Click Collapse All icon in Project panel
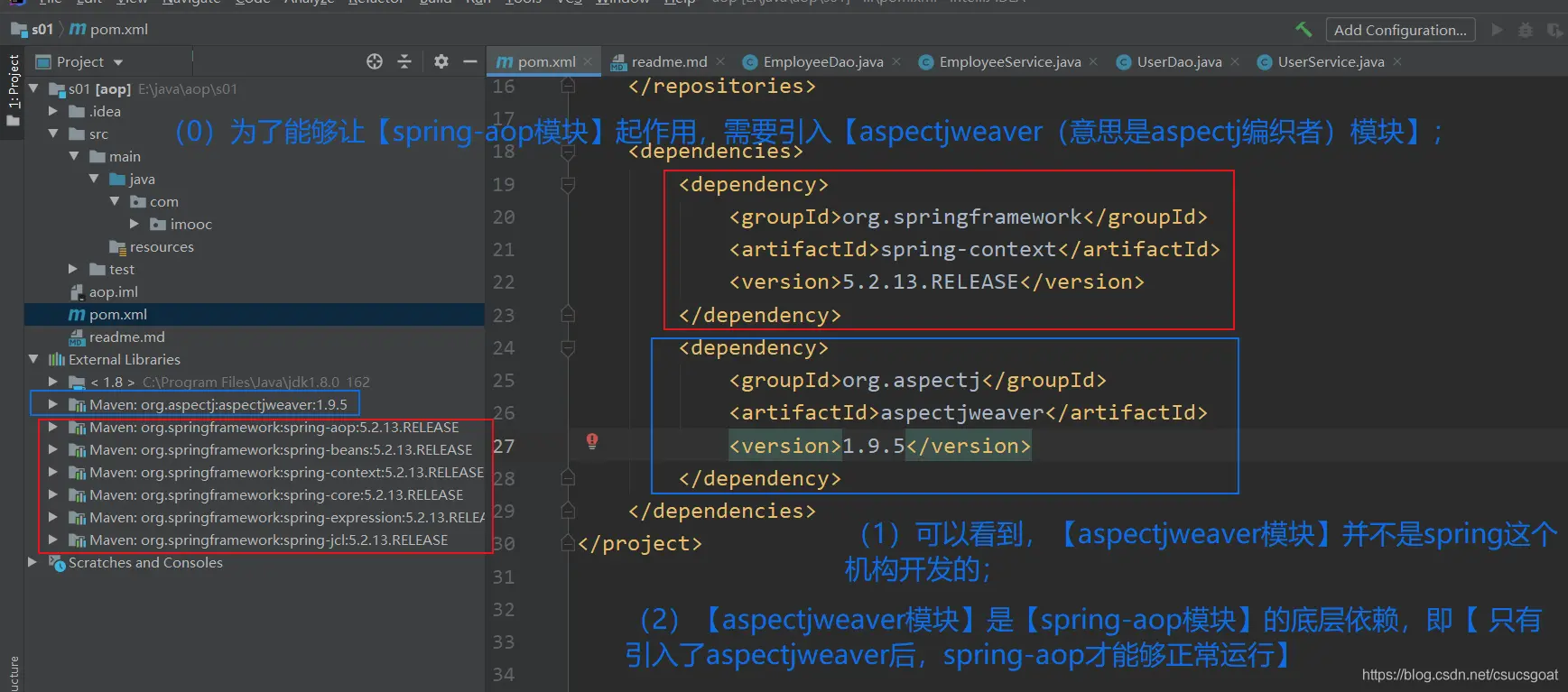Viewport: 1568px width, 692px height. [x=404, y=61]
